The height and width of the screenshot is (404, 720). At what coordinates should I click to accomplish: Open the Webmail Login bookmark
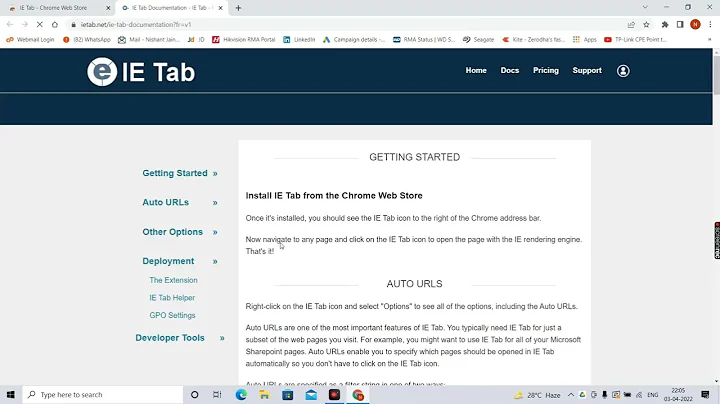(30, 39)
